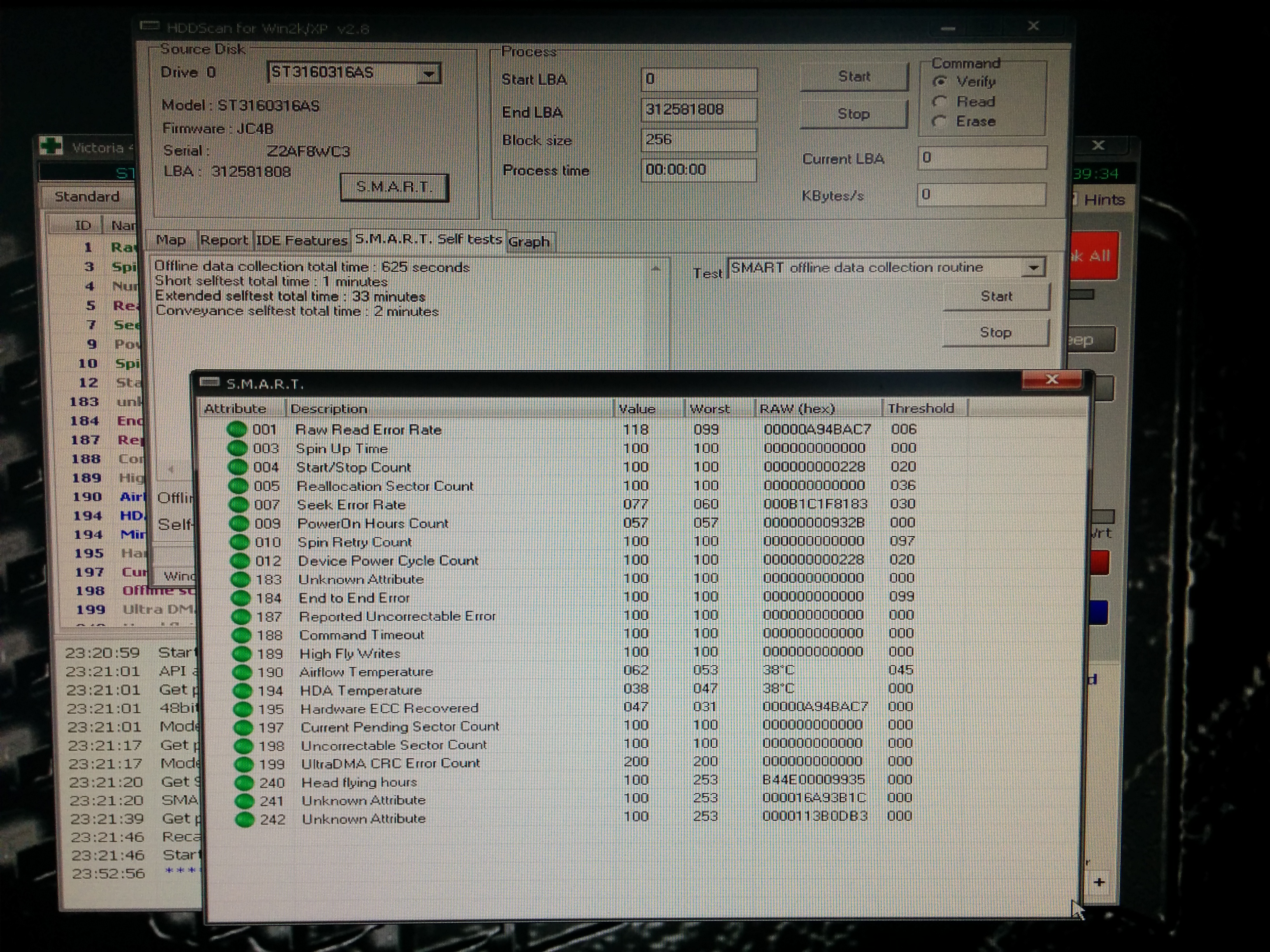The width and height of the screenshot is (1270, 952).
Task: Click the red swatch in Victoria panel
Action: click(x=1100, y=562)
